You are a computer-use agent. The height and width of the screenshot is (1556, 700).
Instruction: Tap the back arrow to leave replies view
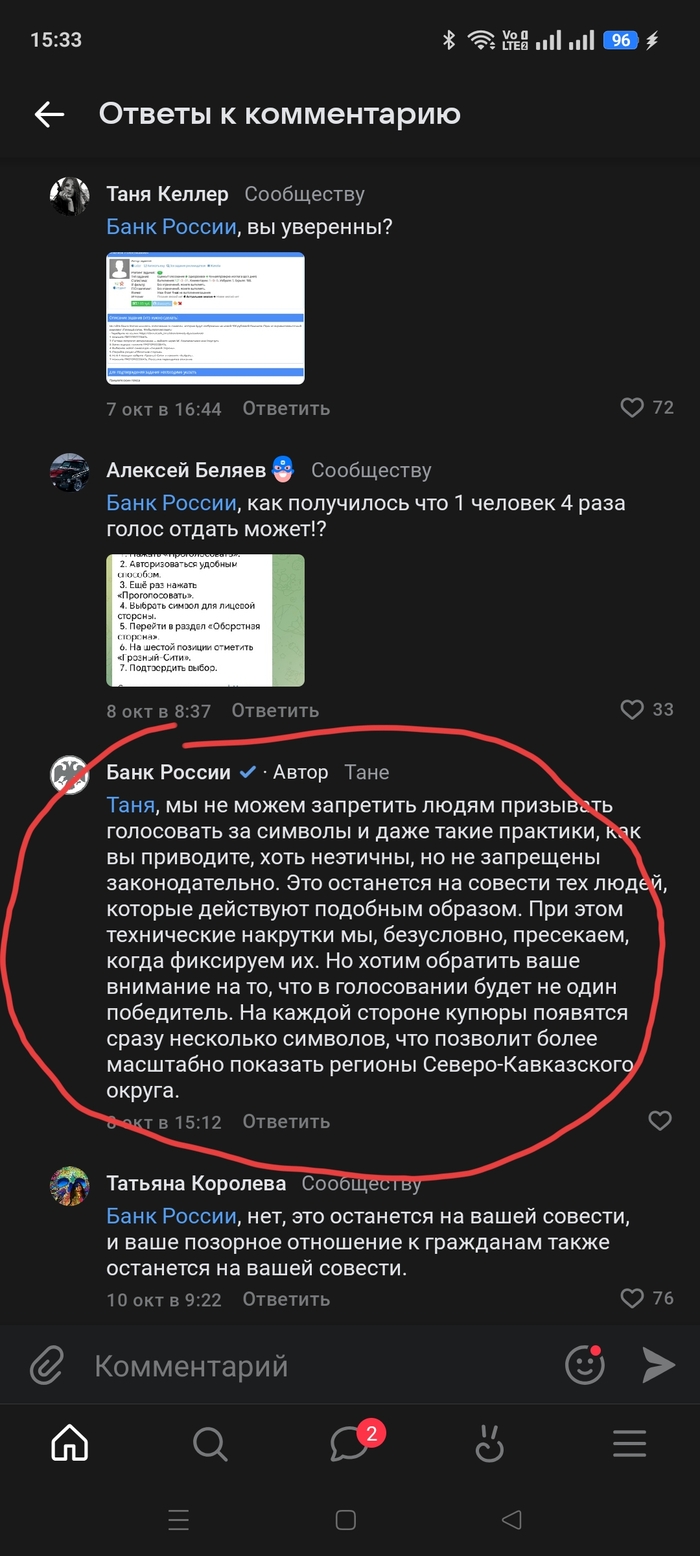click(48, 114)
